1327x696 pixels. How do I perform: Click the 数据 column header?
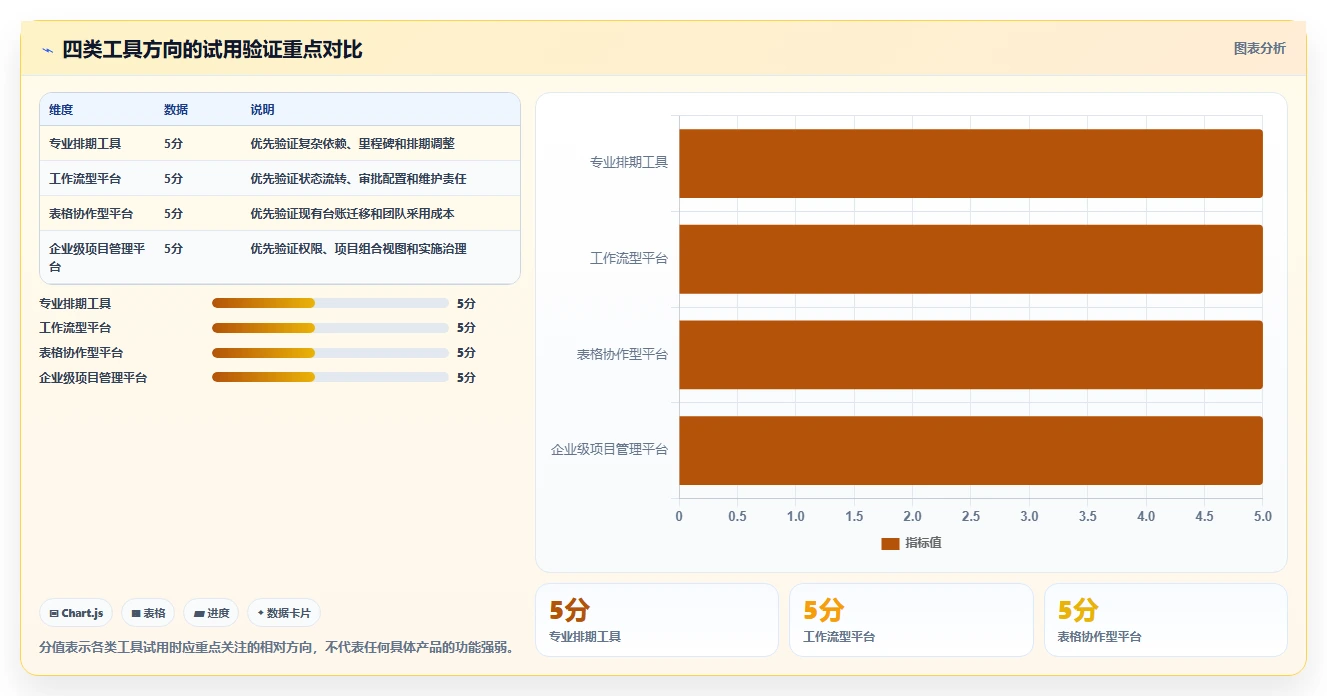176,110
